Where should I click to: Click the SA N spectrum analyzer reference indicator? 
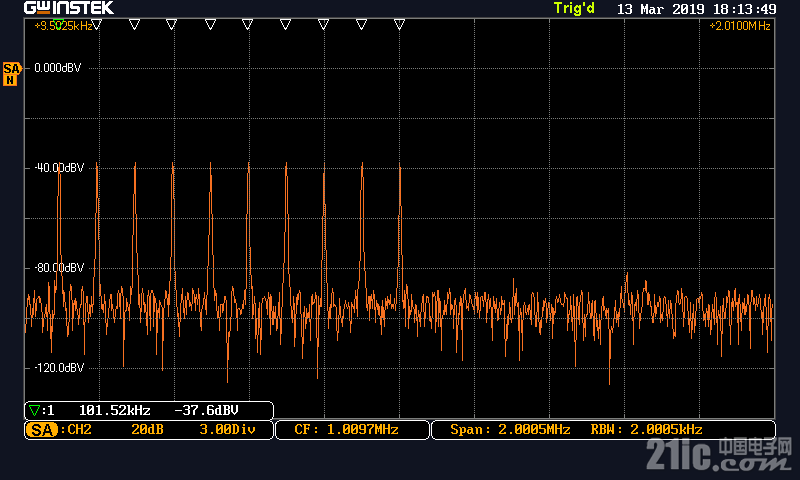(11, 74)
